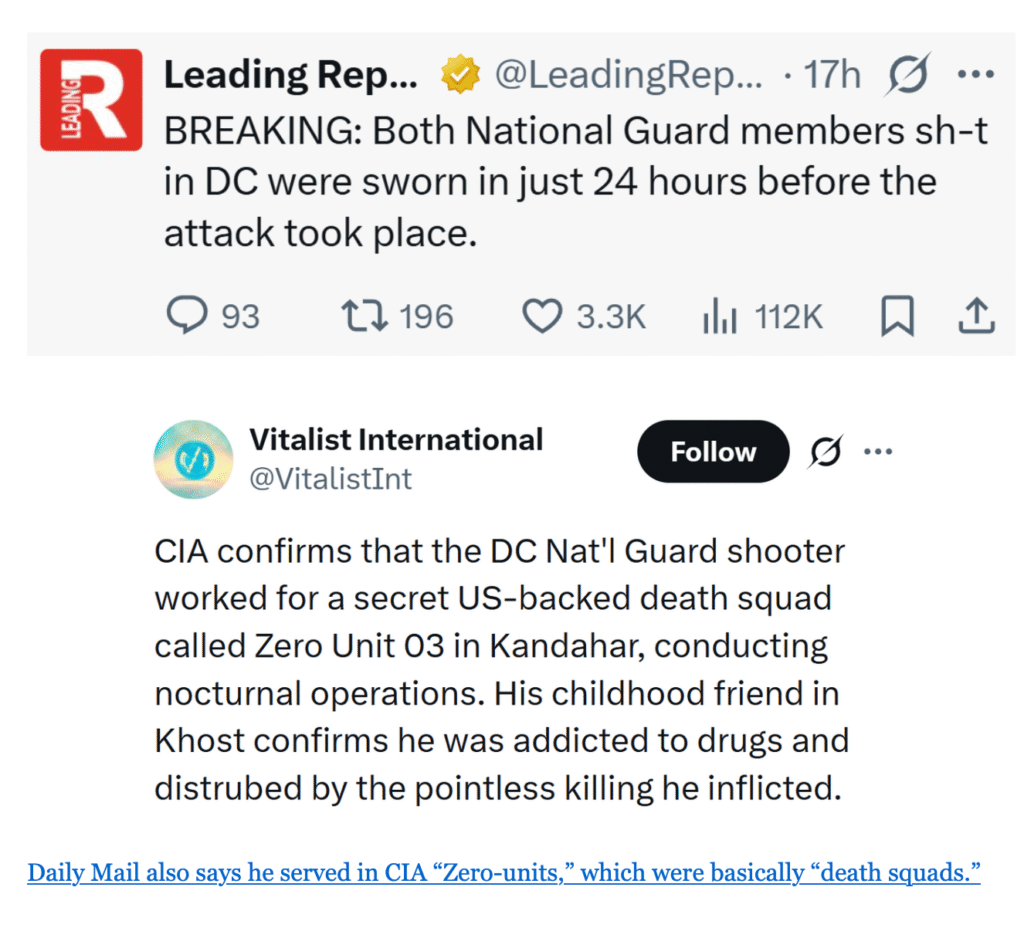Click the share upload icon
1024x928 pixels.
(x=976, y=317)
